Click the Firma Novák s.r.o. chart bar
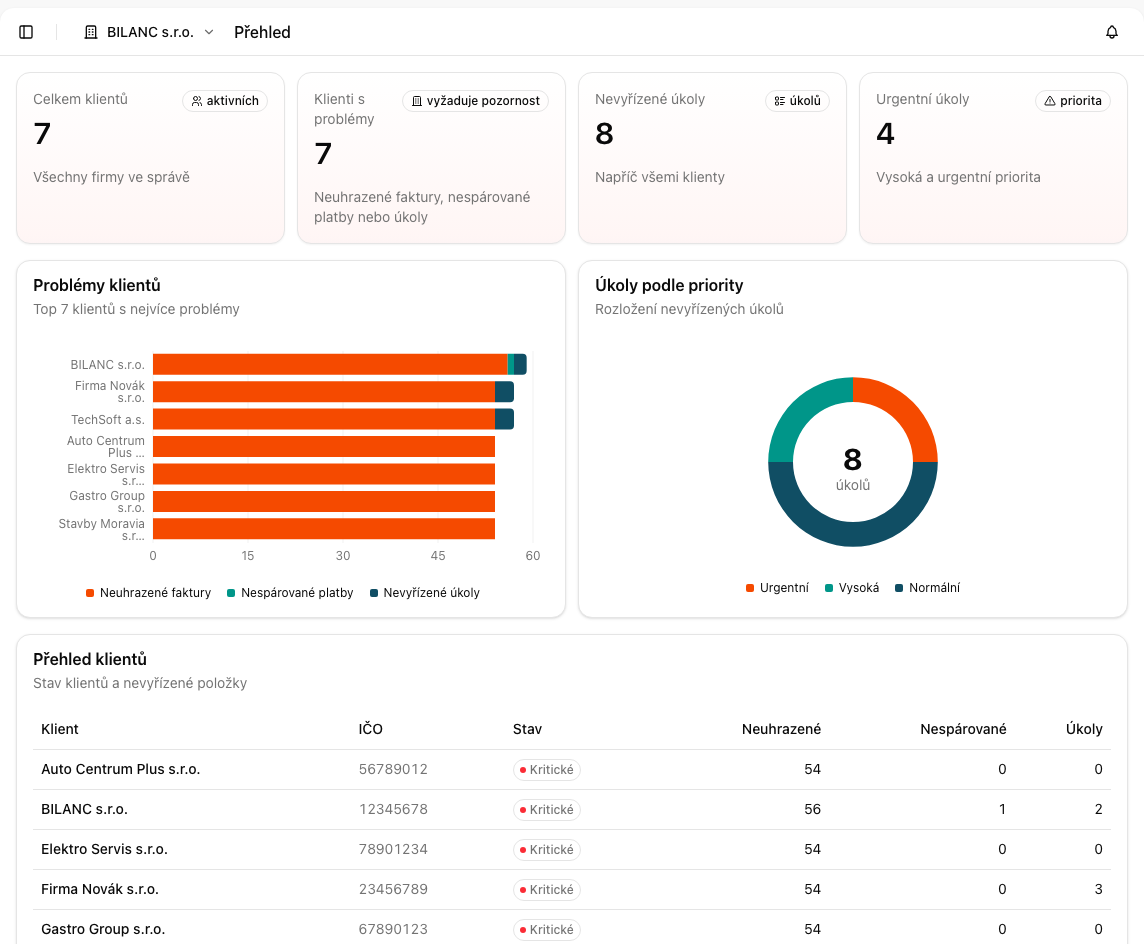The image size is (1144, 944). pyautogui.click(x=333, y=392)
